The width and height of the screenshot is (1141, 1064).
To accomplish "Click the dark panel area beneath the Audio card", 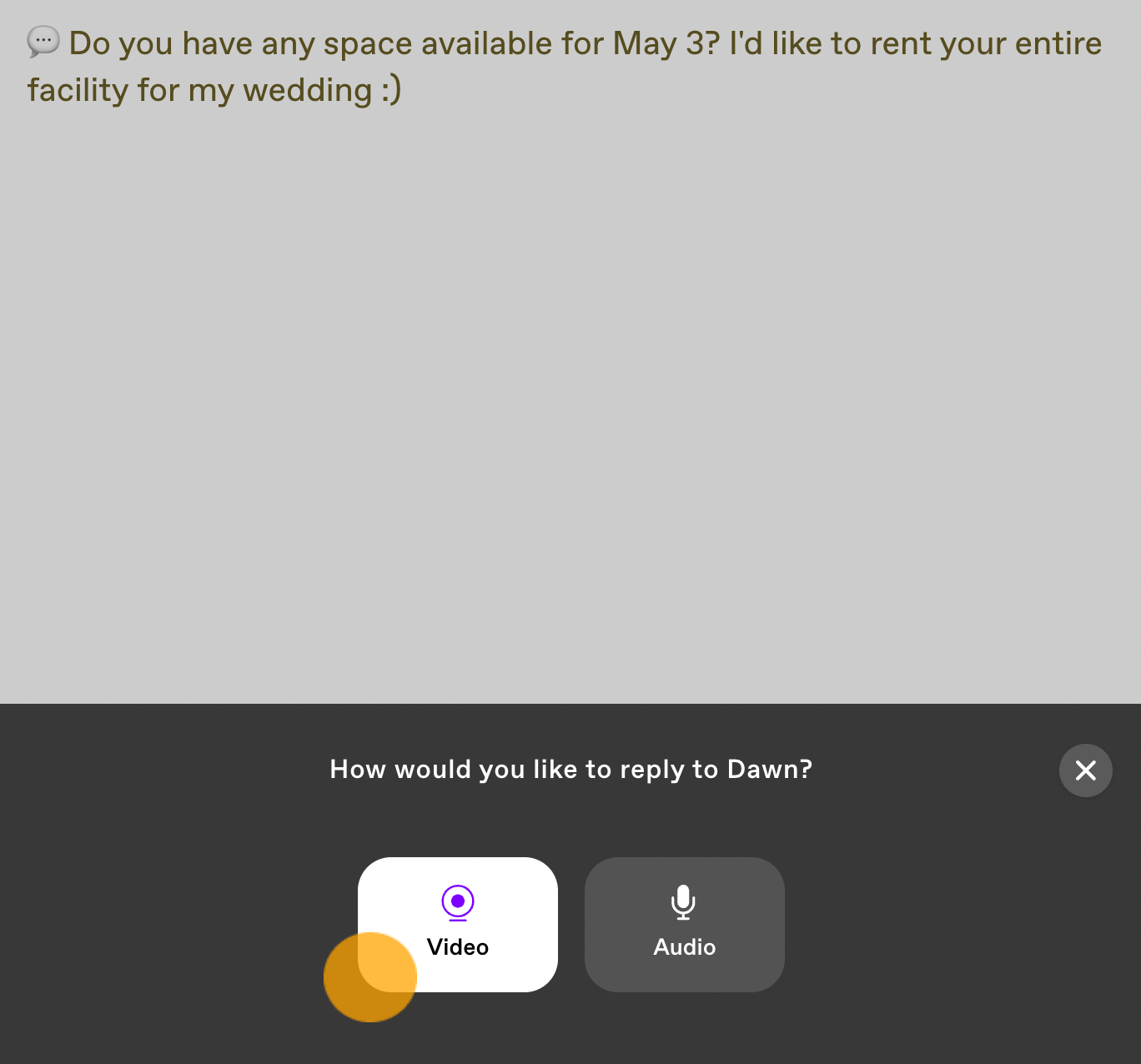I will pyautogui.click(x=685, y=1028).
